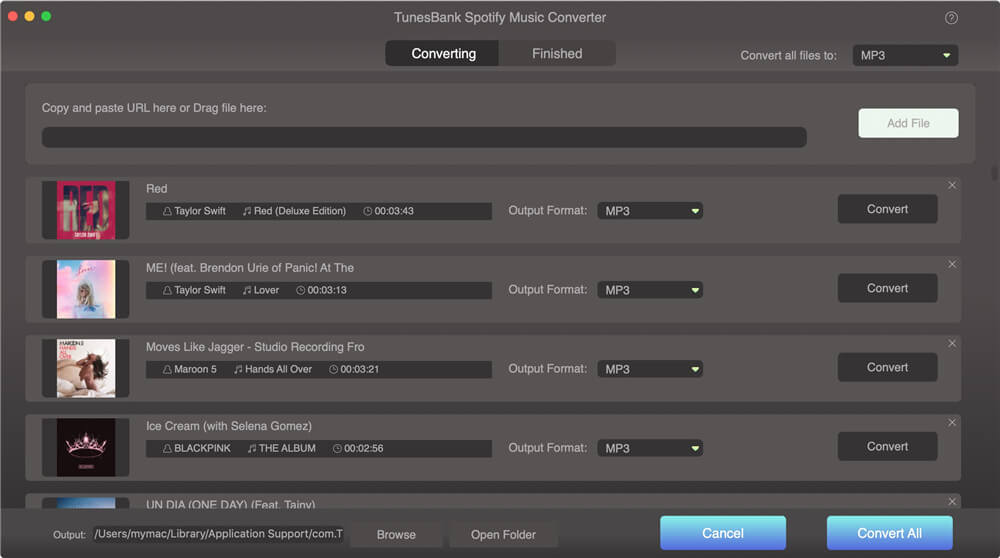Click the blue Cancel button
1000x558 pixels.
723,533
